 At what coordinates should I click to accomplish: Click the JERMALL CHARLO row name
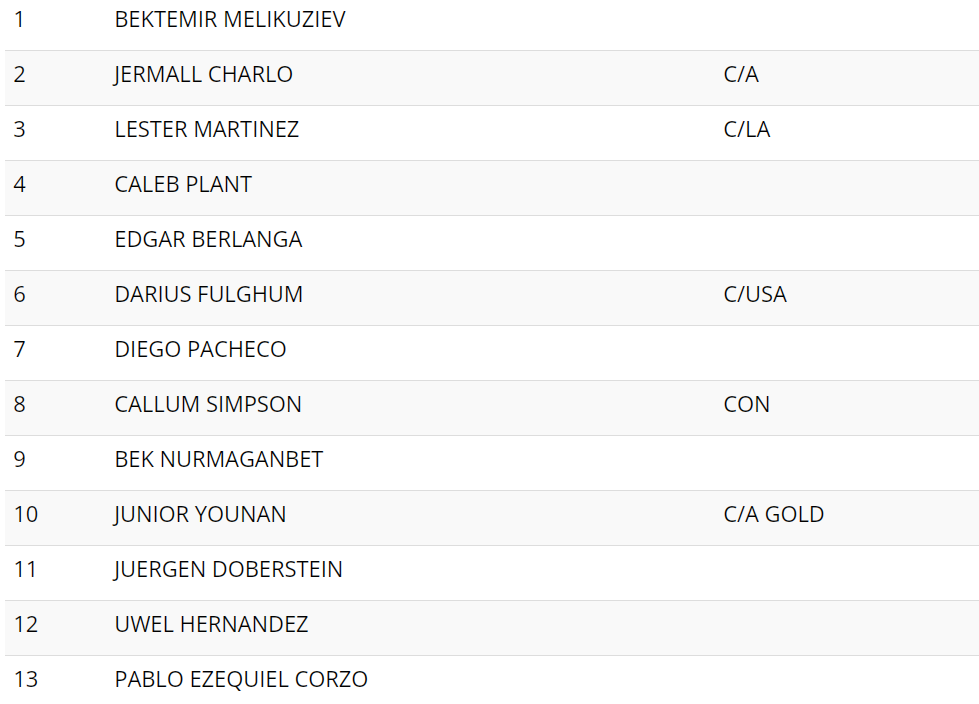[203, 74]
